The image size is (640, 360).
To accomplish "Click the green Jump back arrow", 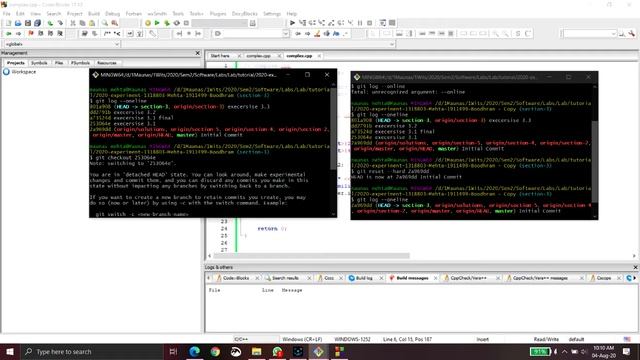I will [9, 33].
